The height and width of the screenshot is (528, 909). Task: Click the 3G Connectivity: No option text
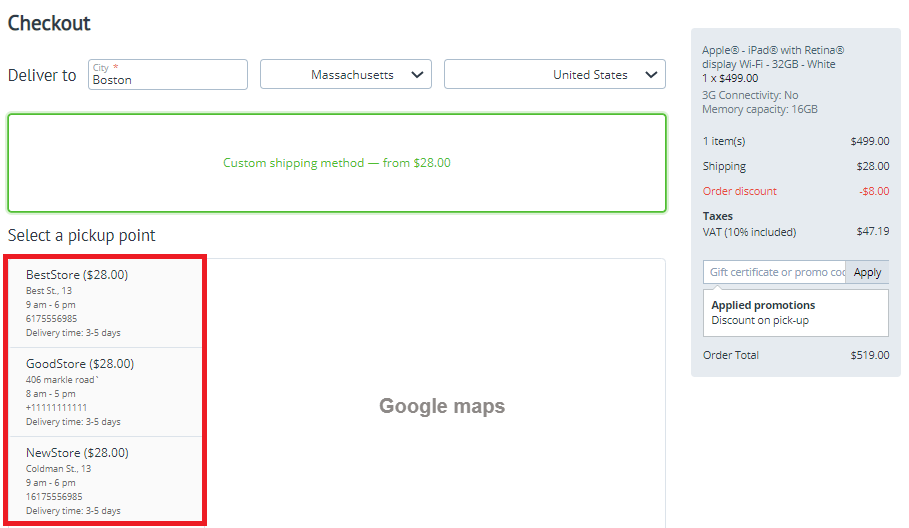(750, 95)
